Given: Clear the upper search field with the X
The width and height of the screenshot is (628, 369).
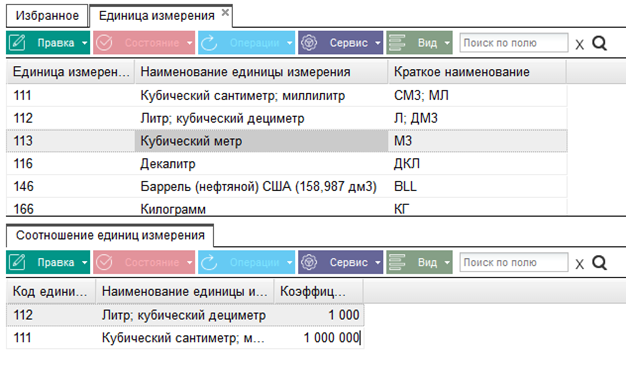Looking at the screenshot, I should point(579,44).
